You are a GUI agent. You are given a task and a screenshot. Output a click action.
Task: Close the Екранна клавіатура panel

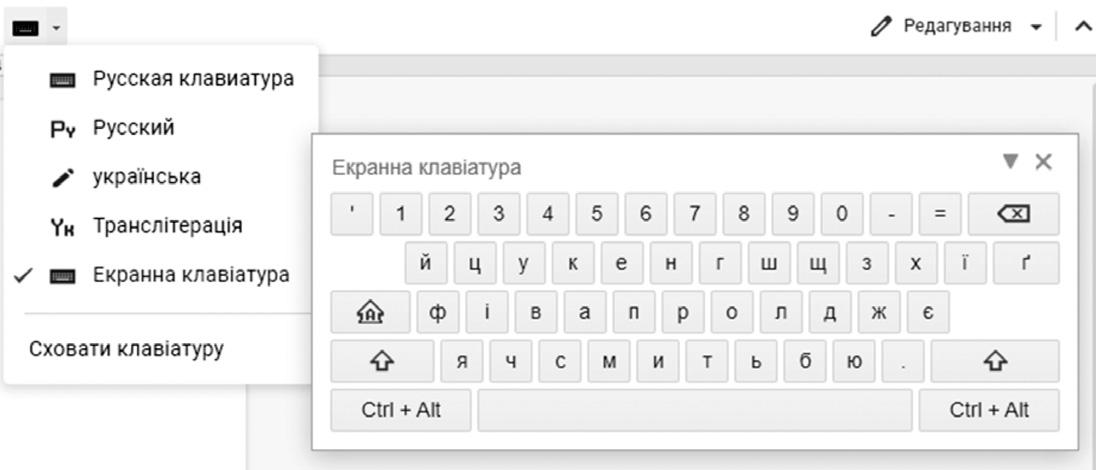(1043, 162)
